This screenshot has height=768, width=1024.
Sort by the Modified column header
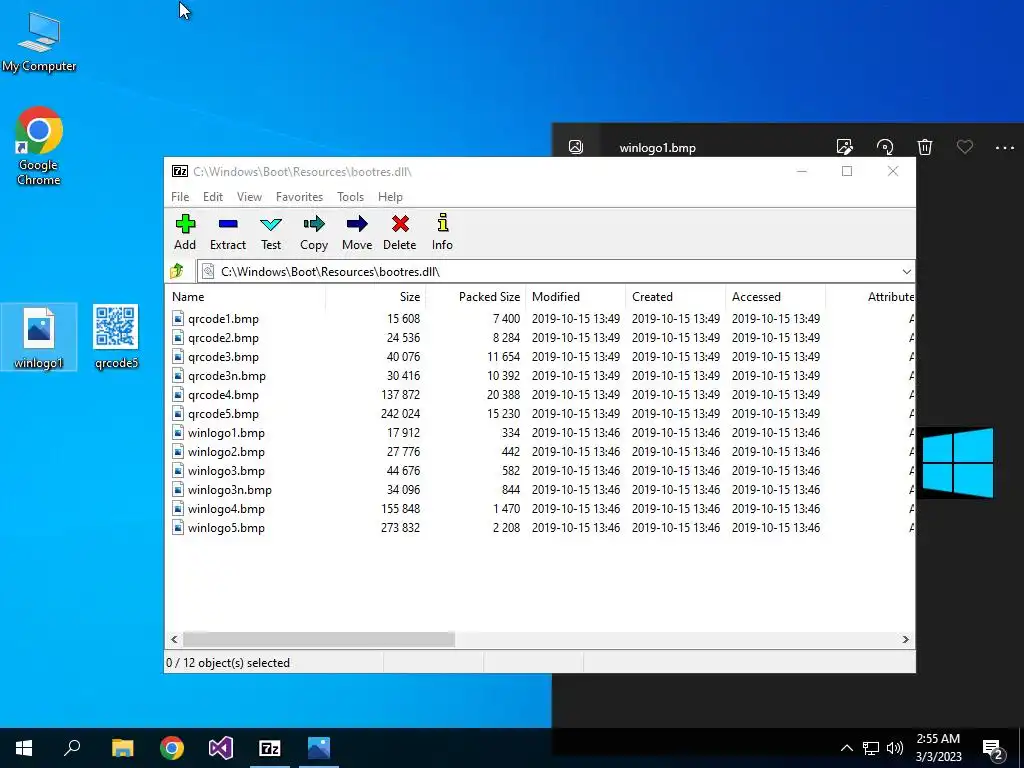click(575, 296)
